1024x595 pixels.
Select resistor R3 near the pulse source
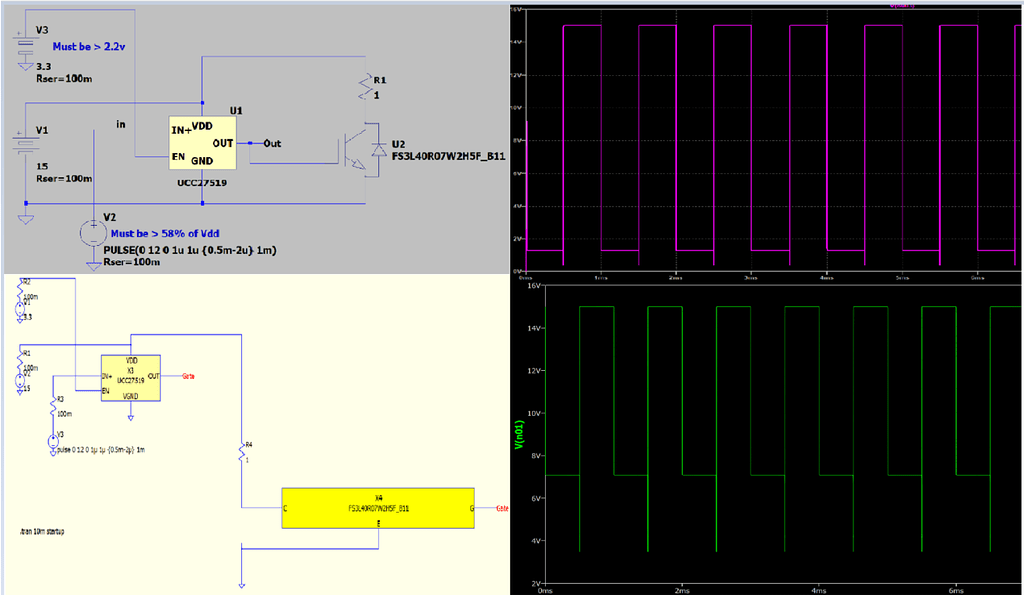(x=52, y=408)
